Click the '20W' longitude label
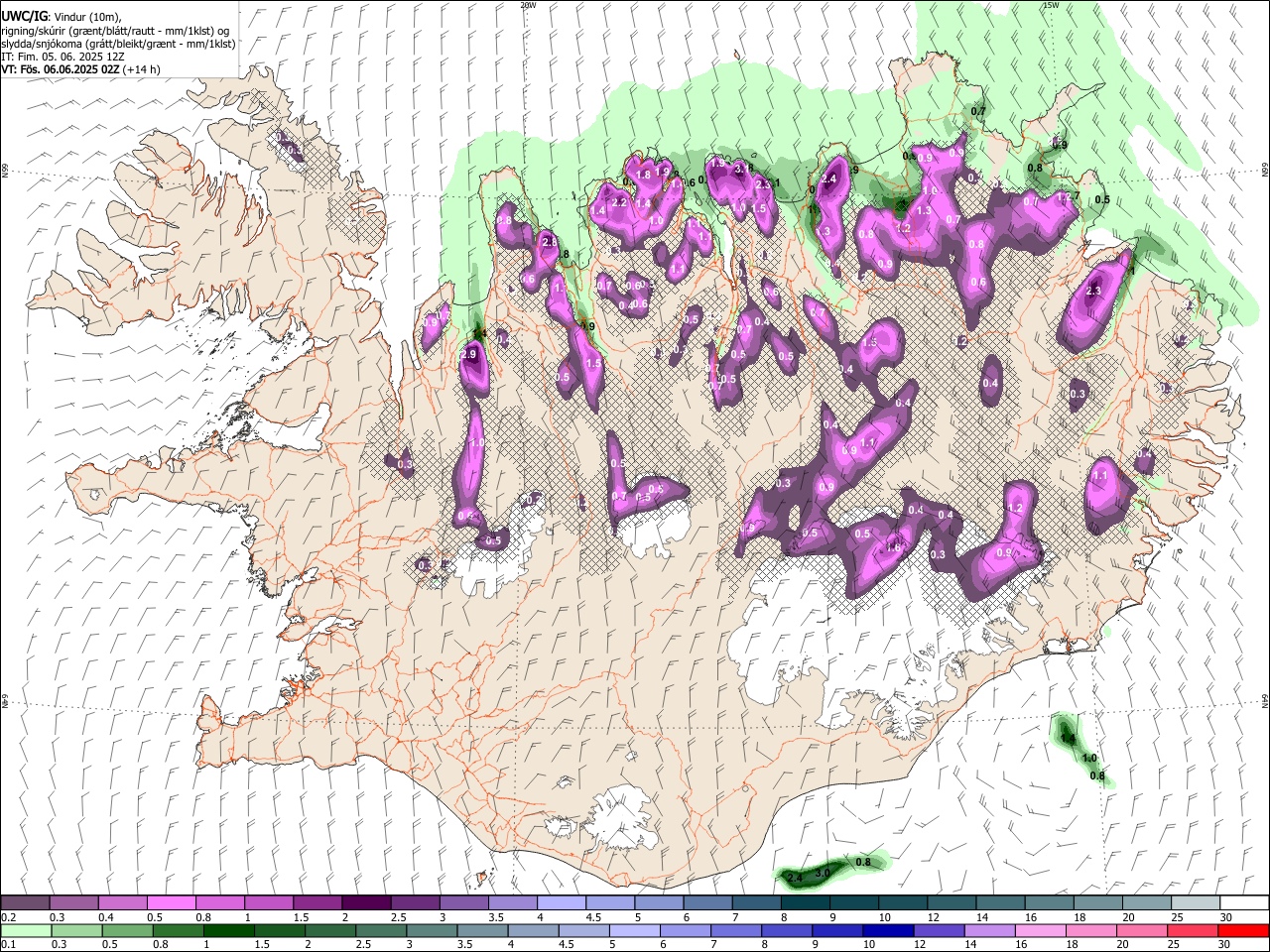The height and width of the screenshot is (952, 1270). coord(528,5)
